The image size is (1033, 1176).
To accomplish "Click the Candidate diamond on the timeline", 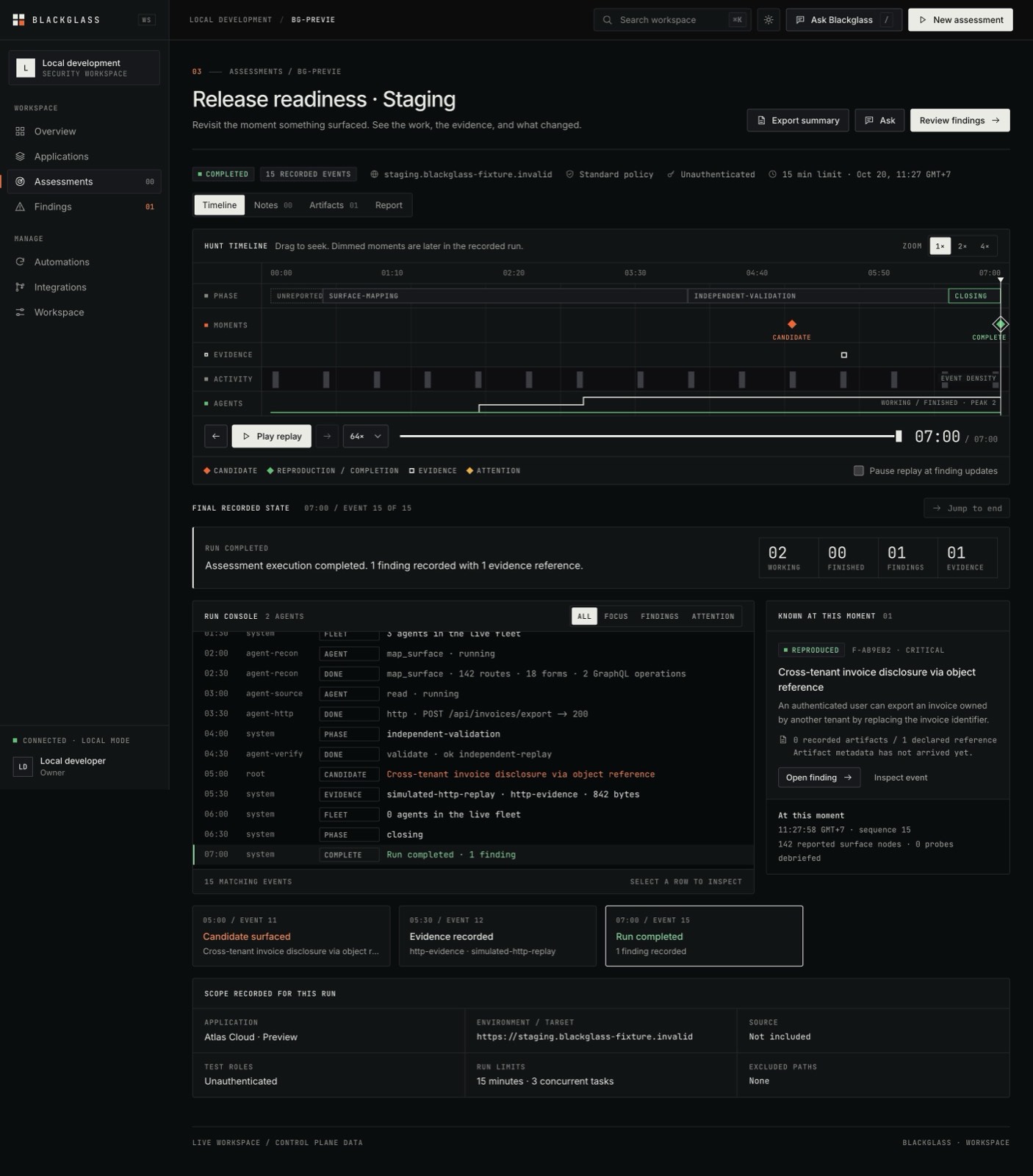I will coord(791,324).
